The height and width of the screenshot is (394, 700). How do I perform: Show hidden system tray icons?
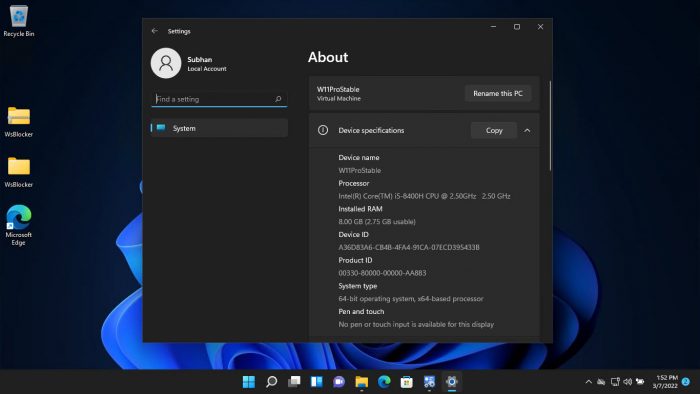tap(588, 382)
